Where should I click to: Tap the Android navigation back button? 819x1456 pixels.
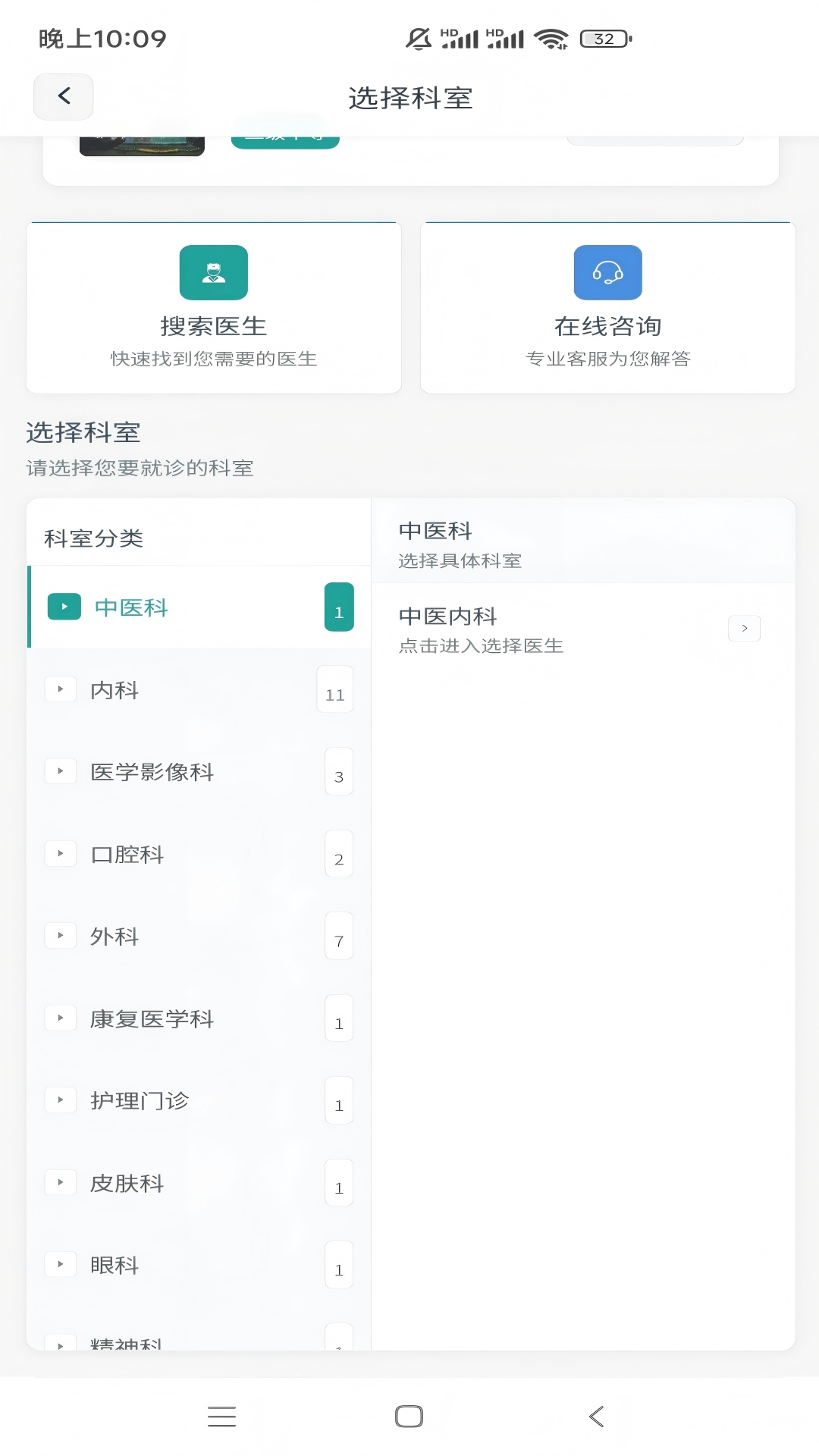pyautogui.click(x=597, y=1416)
